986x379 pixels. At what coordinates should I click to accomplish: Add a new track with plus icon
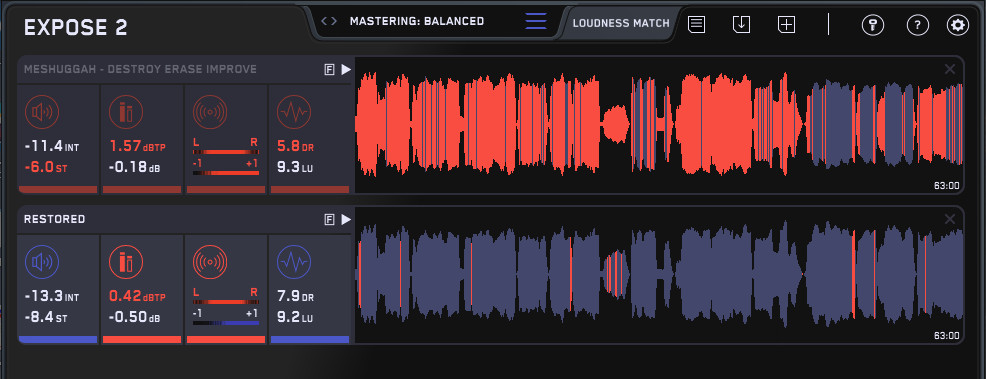(787, 25)
